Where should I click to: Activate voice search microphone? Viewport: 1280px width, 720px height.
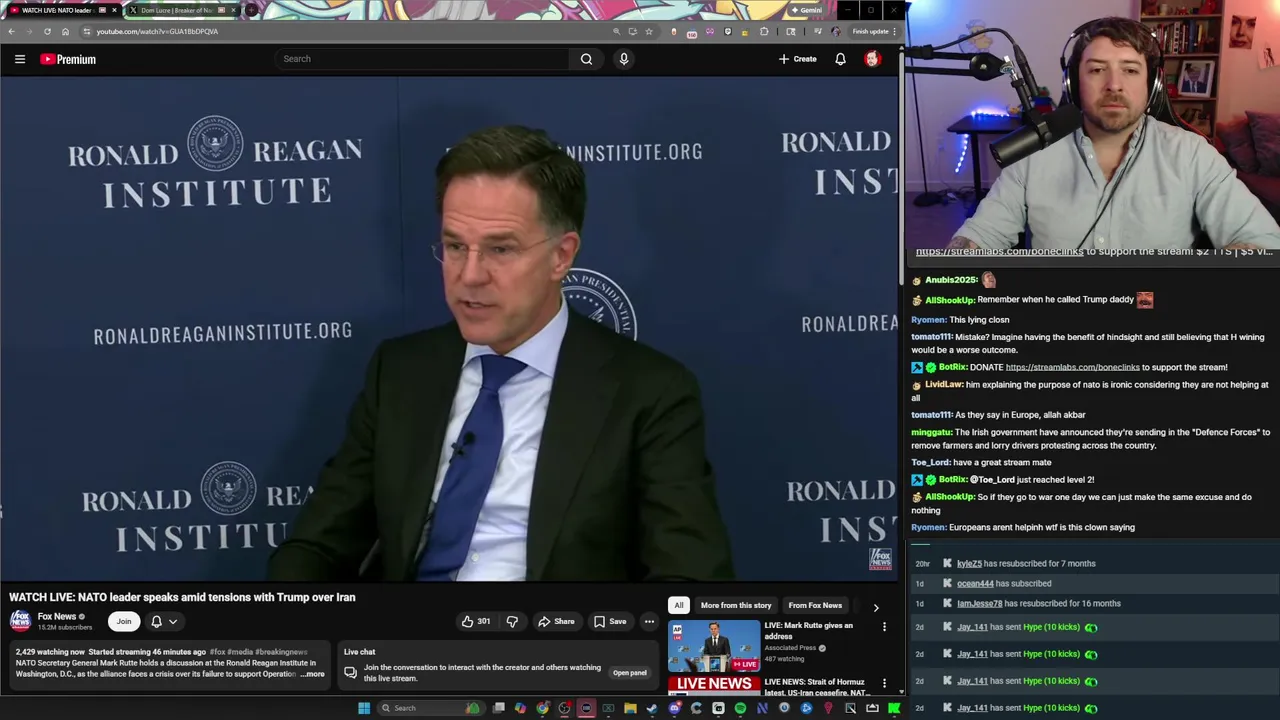click(624, 59)
